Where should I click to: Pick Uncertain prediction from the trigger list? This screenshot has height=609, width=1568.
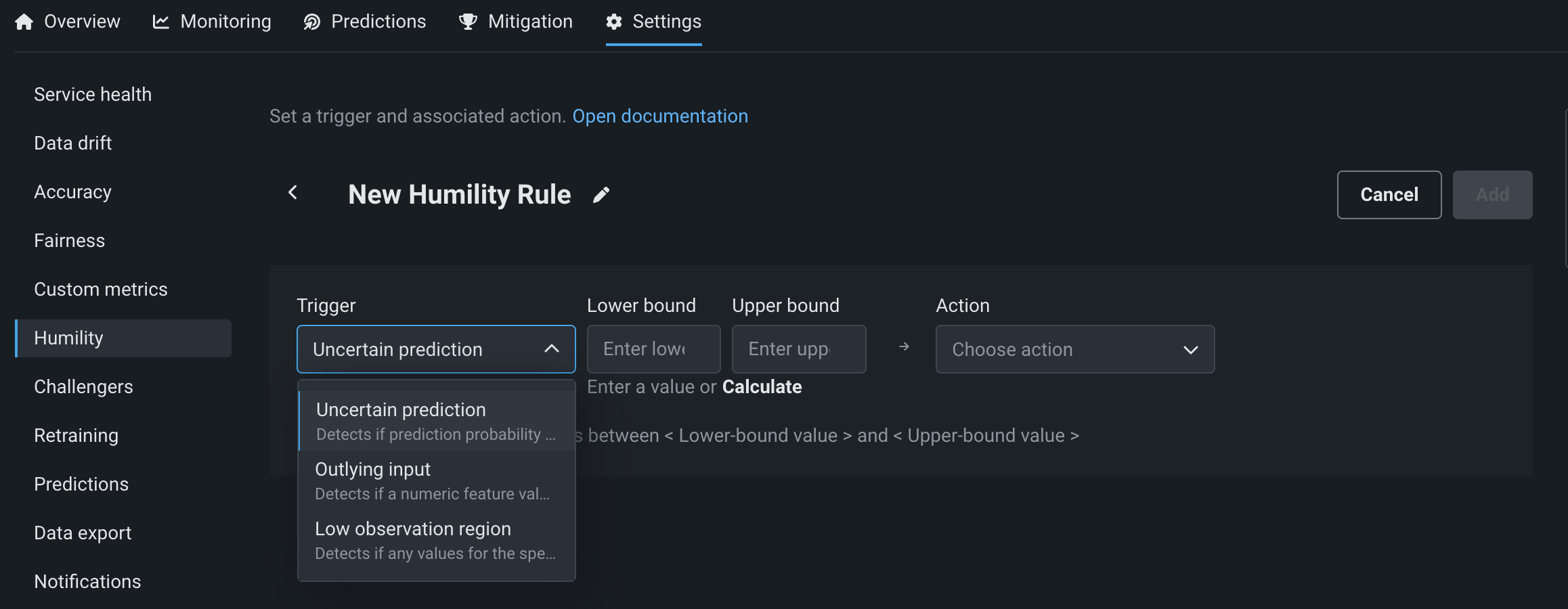pos(436,421)
